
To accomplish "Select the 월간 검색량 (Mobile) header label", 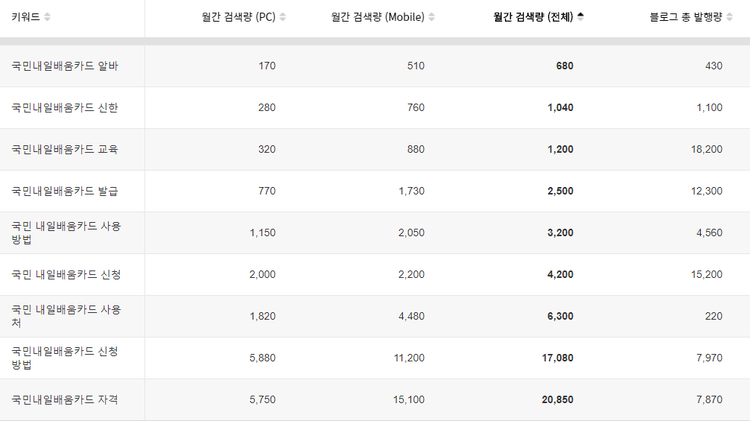I will pos(378,17).
